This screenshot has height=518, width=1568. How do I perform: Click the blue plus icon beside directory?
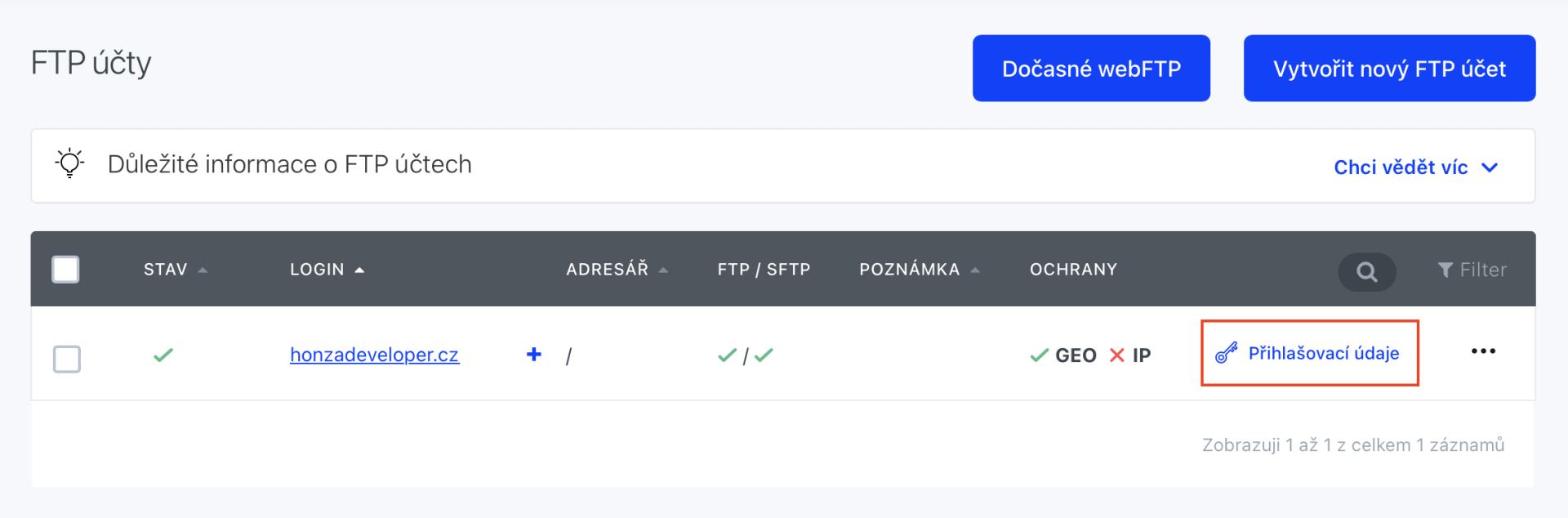click(533, 355)
